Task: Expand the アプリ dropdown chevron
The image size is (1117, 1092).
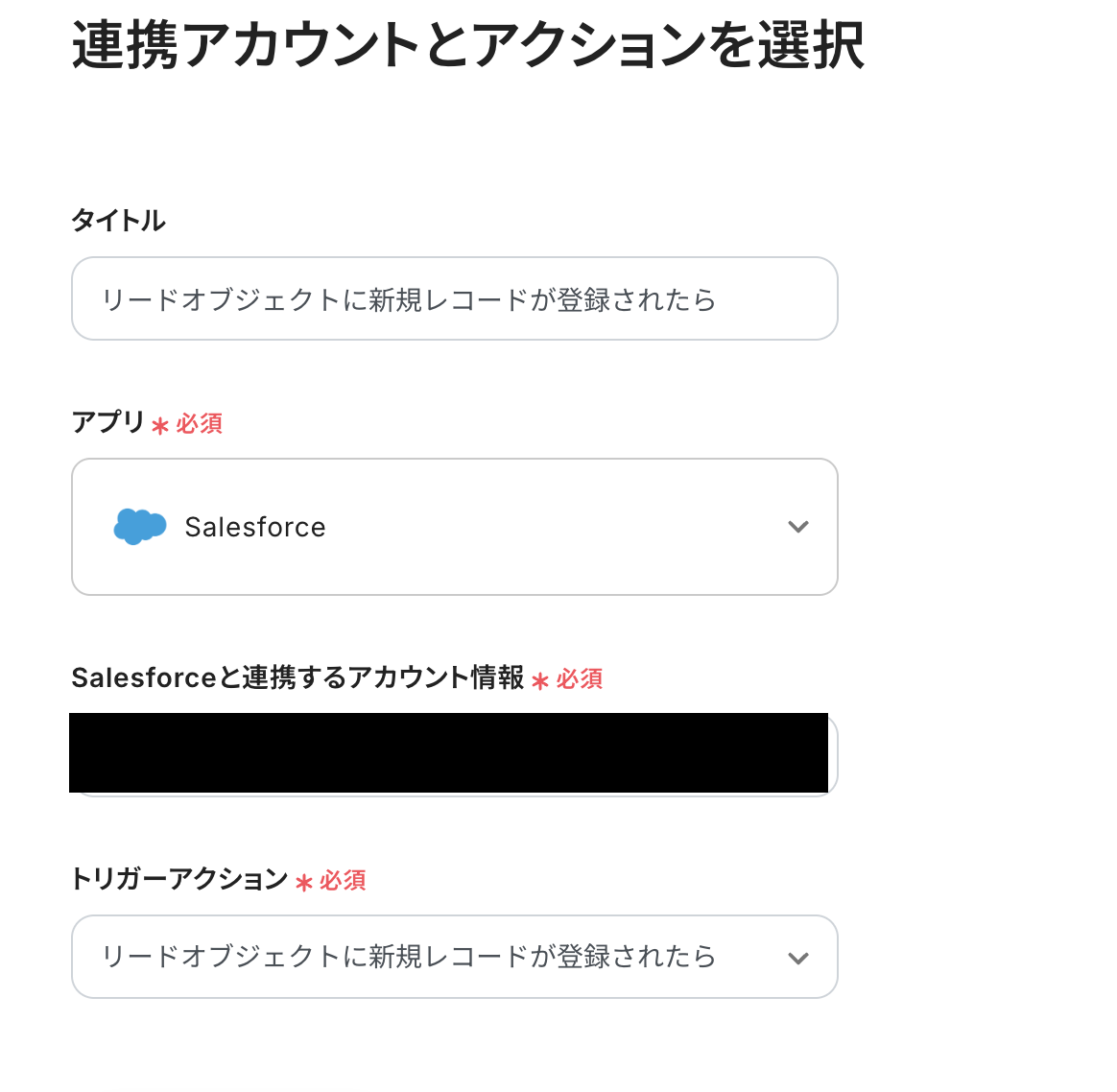Action: [x=797, y=527]
